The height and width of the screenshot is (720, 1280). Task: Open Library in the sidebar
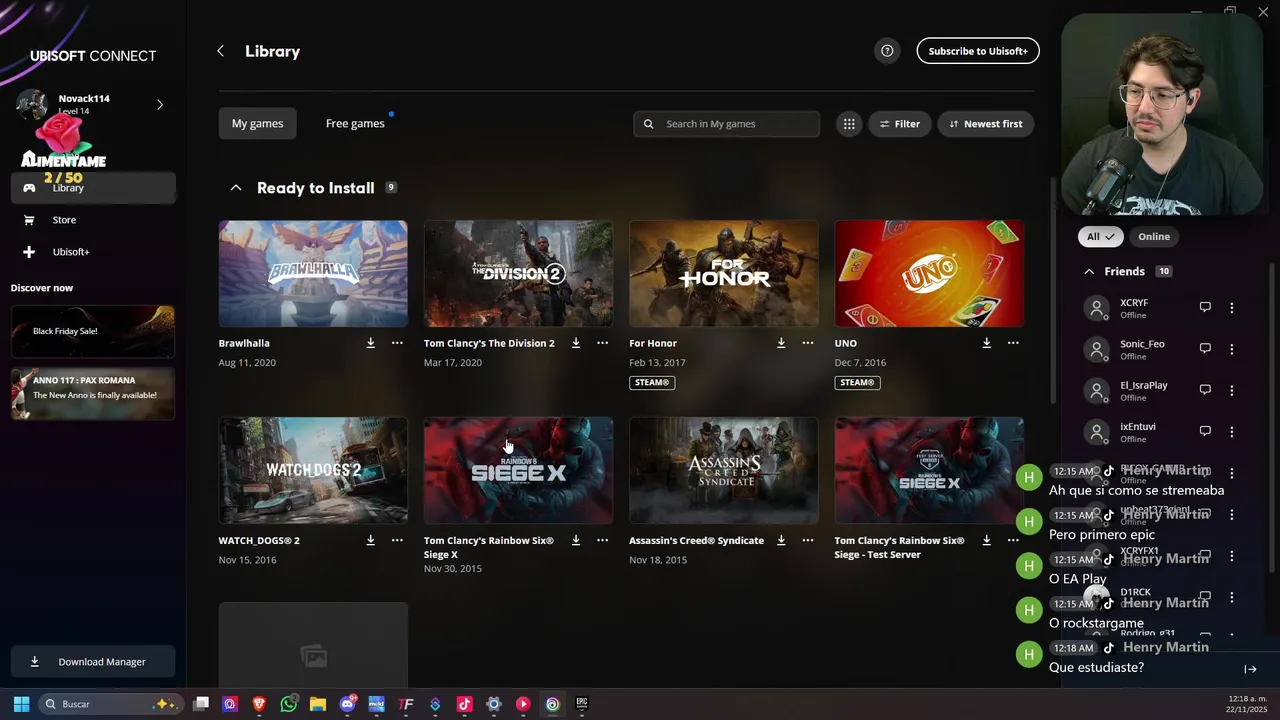[93, 188]
